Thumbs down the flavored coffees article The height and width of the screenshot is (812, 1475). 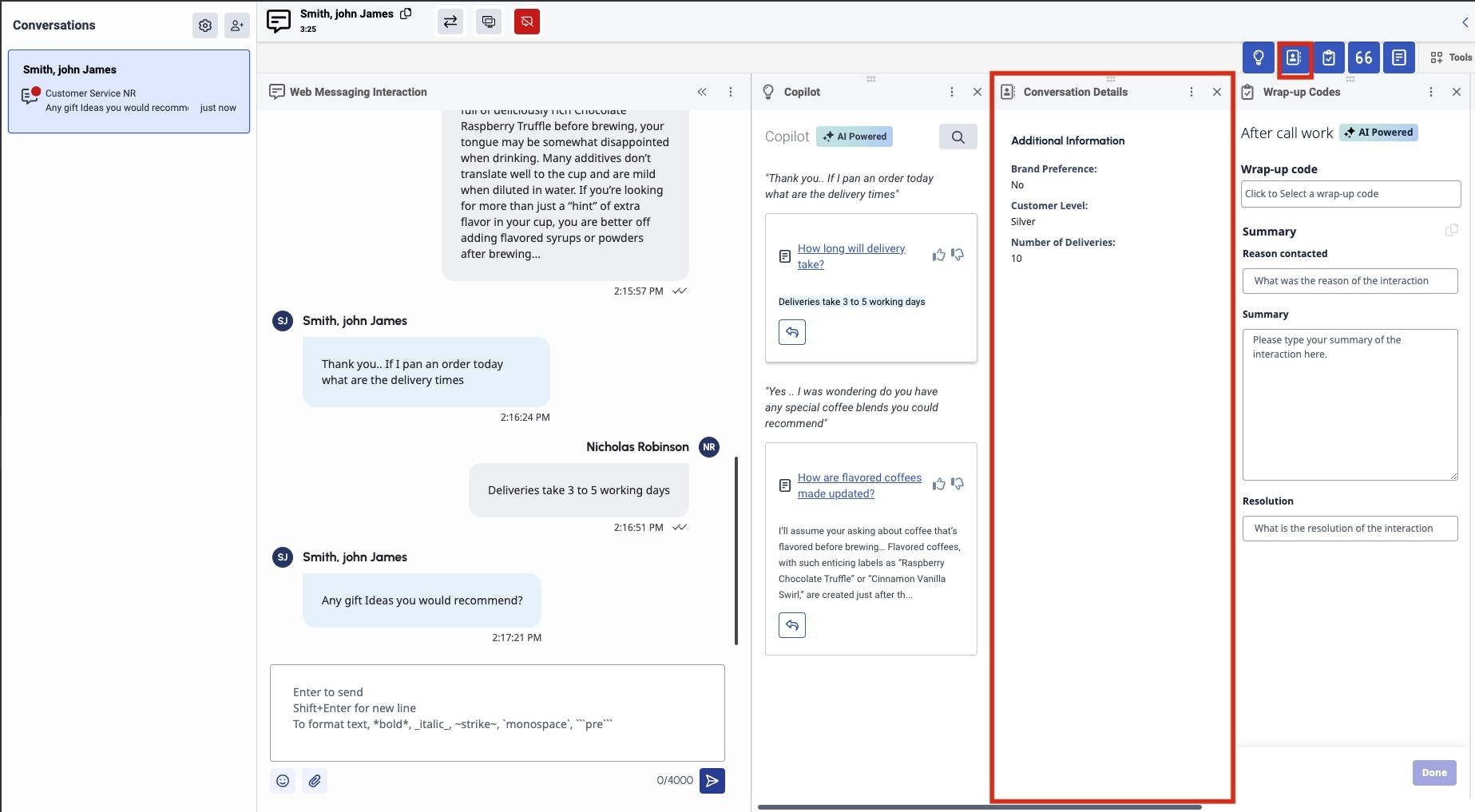pos(958,484)
